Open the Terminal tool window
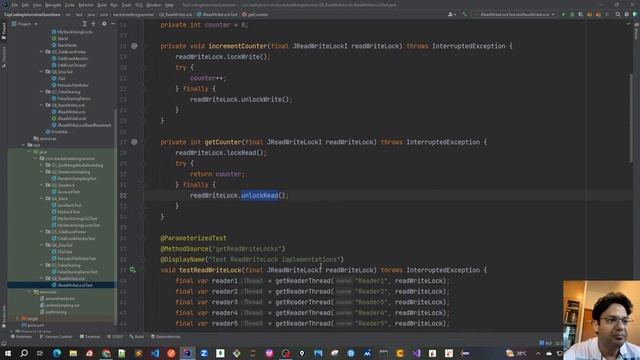This screenshot has height=360, width=640. 90,337
